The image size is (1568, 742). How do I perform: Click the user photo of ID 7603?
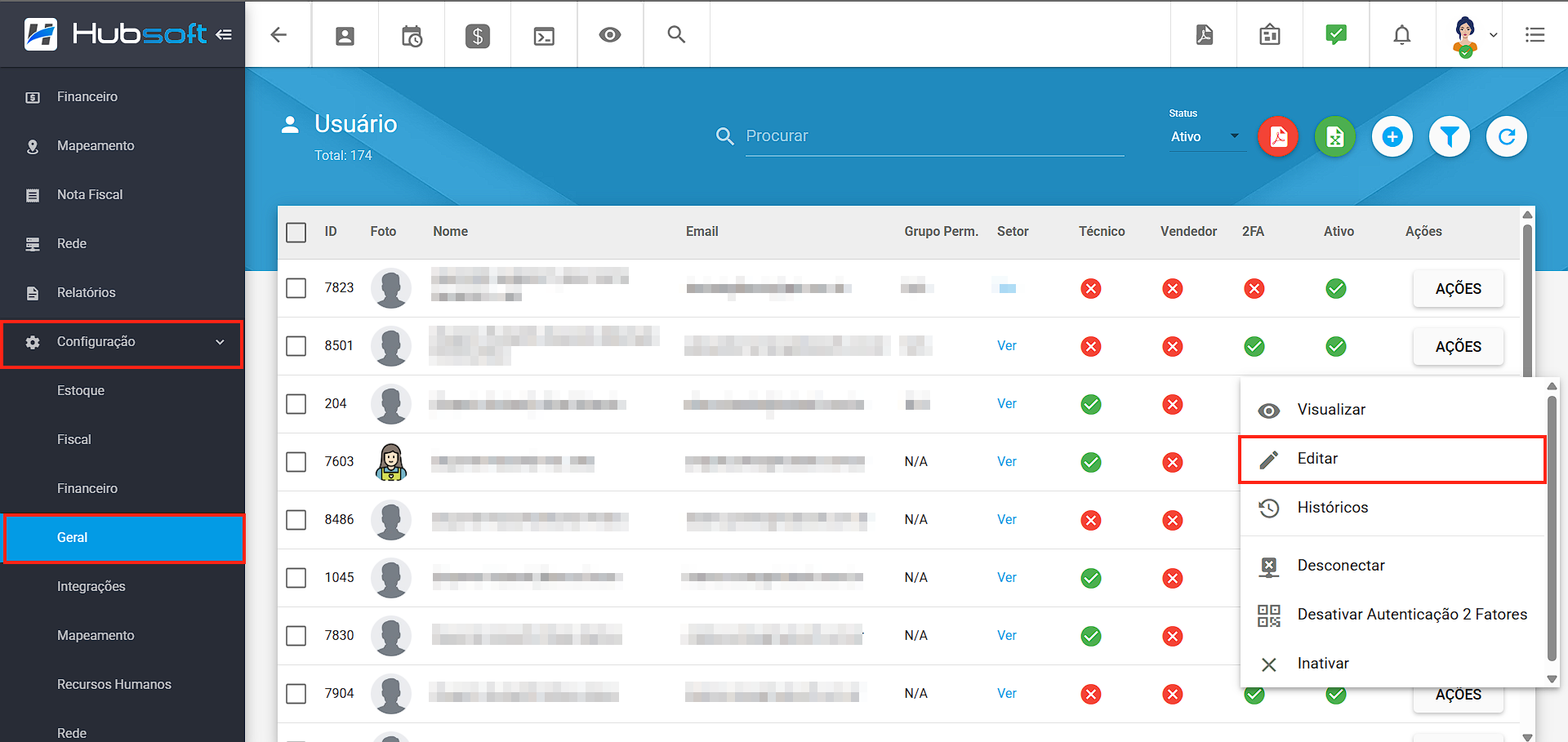(391, 462)
